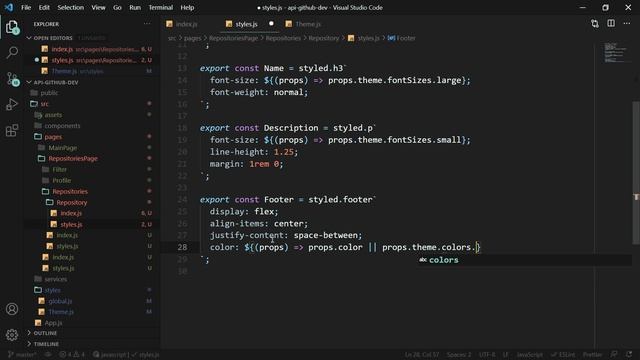This screenshot has height=360, width=640.
Task: Click the Prettier status item
Action: [592, 354]
